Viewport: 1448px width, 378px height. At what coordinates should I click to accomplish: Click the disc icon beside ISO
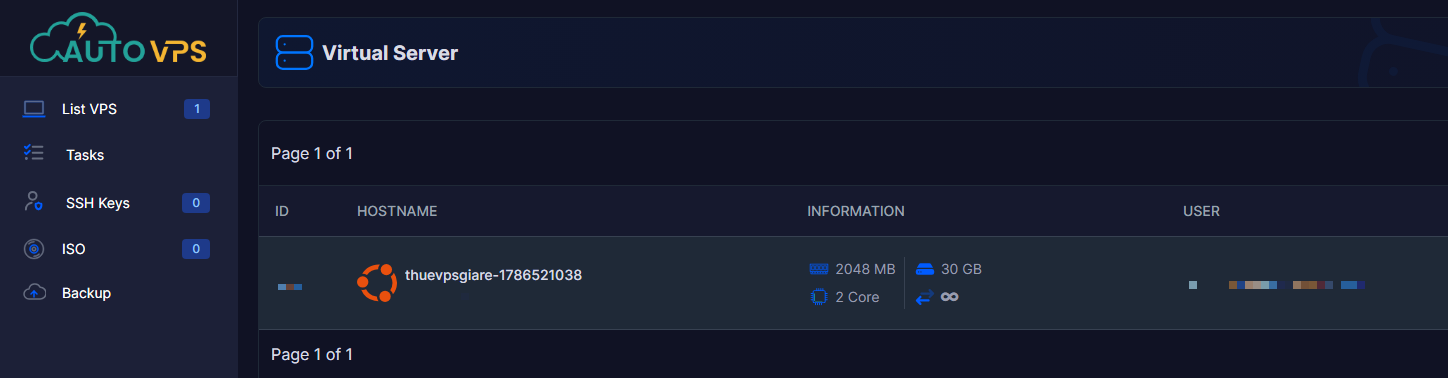34,248
